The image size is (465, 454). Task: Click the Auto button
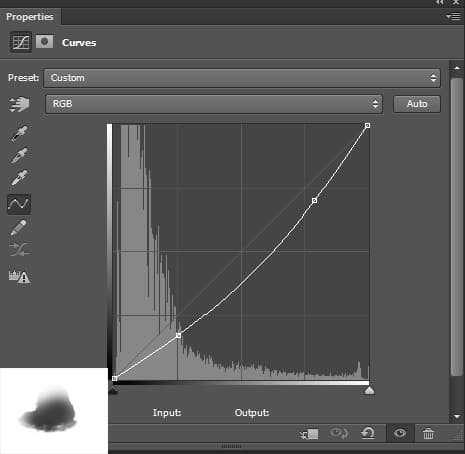coord(417,104)
